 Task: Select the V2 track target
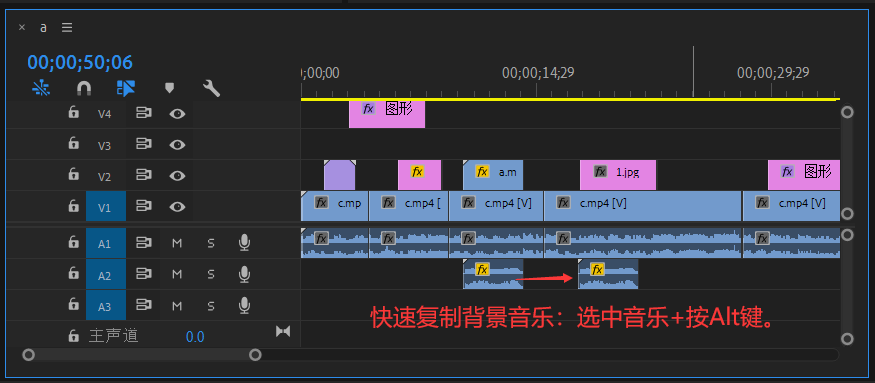(x=105, y=177)
